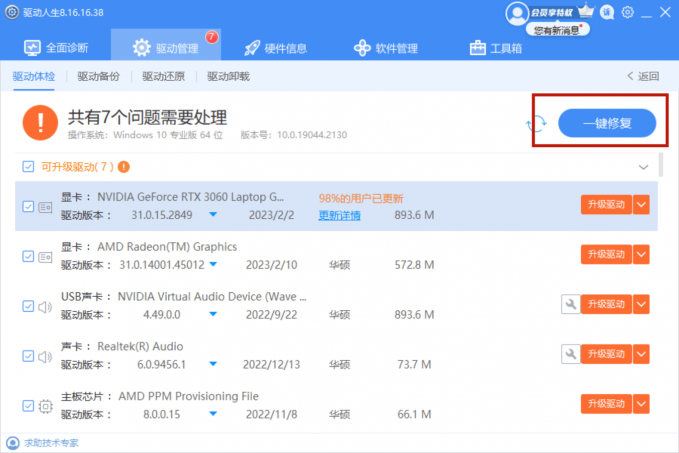
Task: Uncheck the AMD Radeon Graphics driver
Action: coord(28,256)
